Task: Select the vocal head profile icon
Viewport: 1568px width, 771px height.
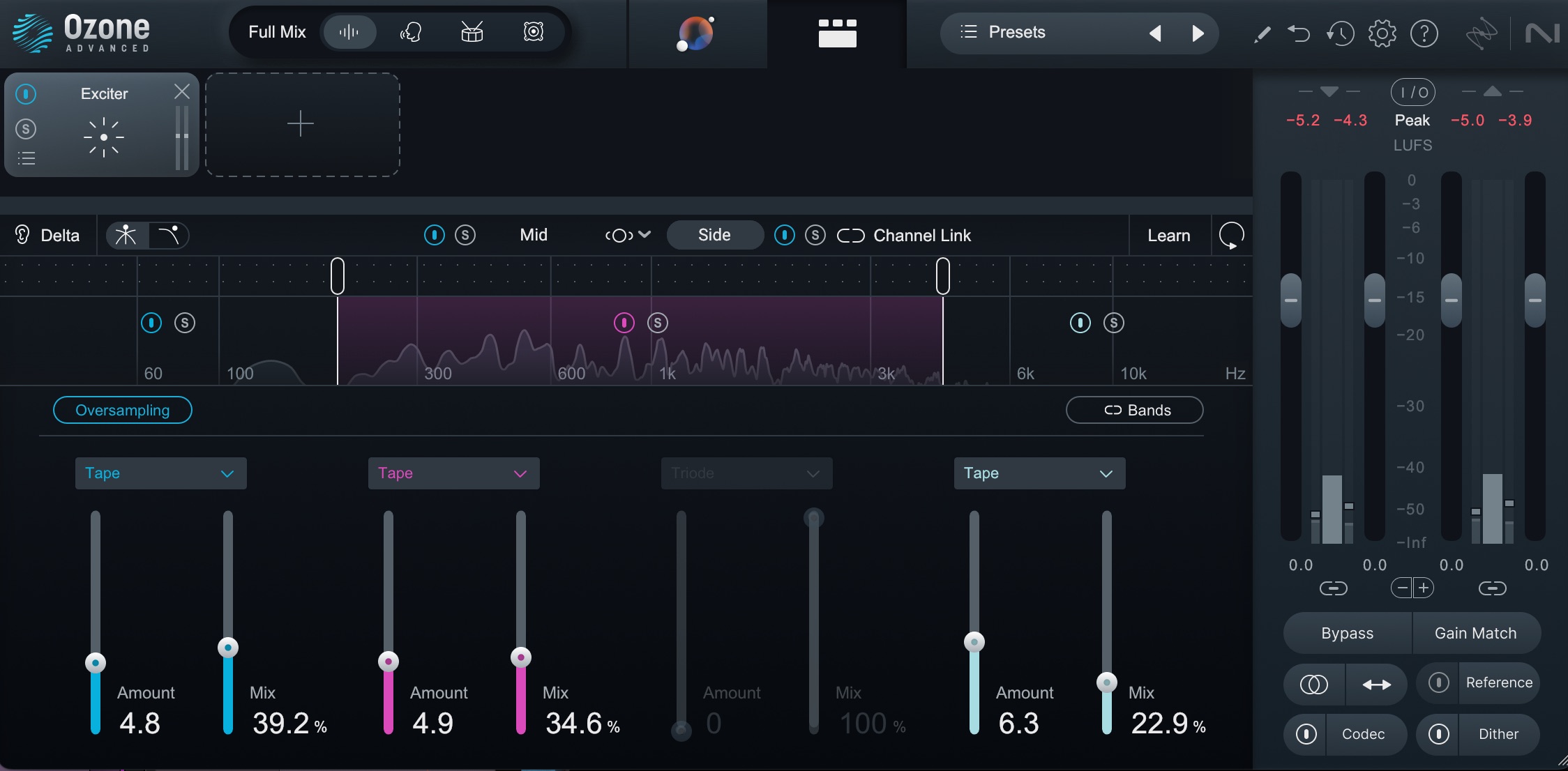Action: point(411,32)
